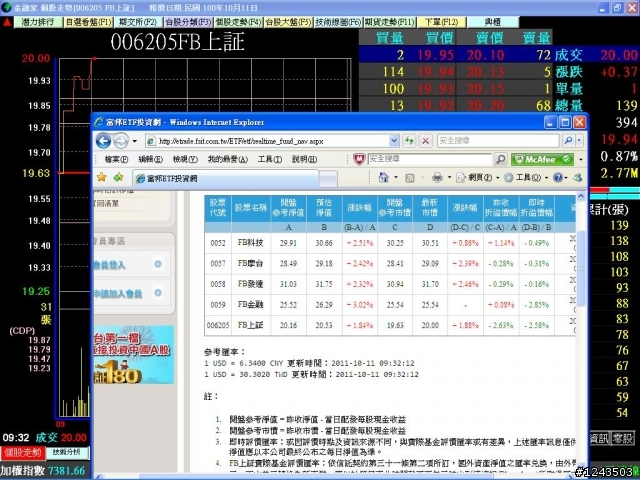The height and width of the screenshot is (480, 640).
Task: Click the 資訊 button in trading window
Action: 600,439
